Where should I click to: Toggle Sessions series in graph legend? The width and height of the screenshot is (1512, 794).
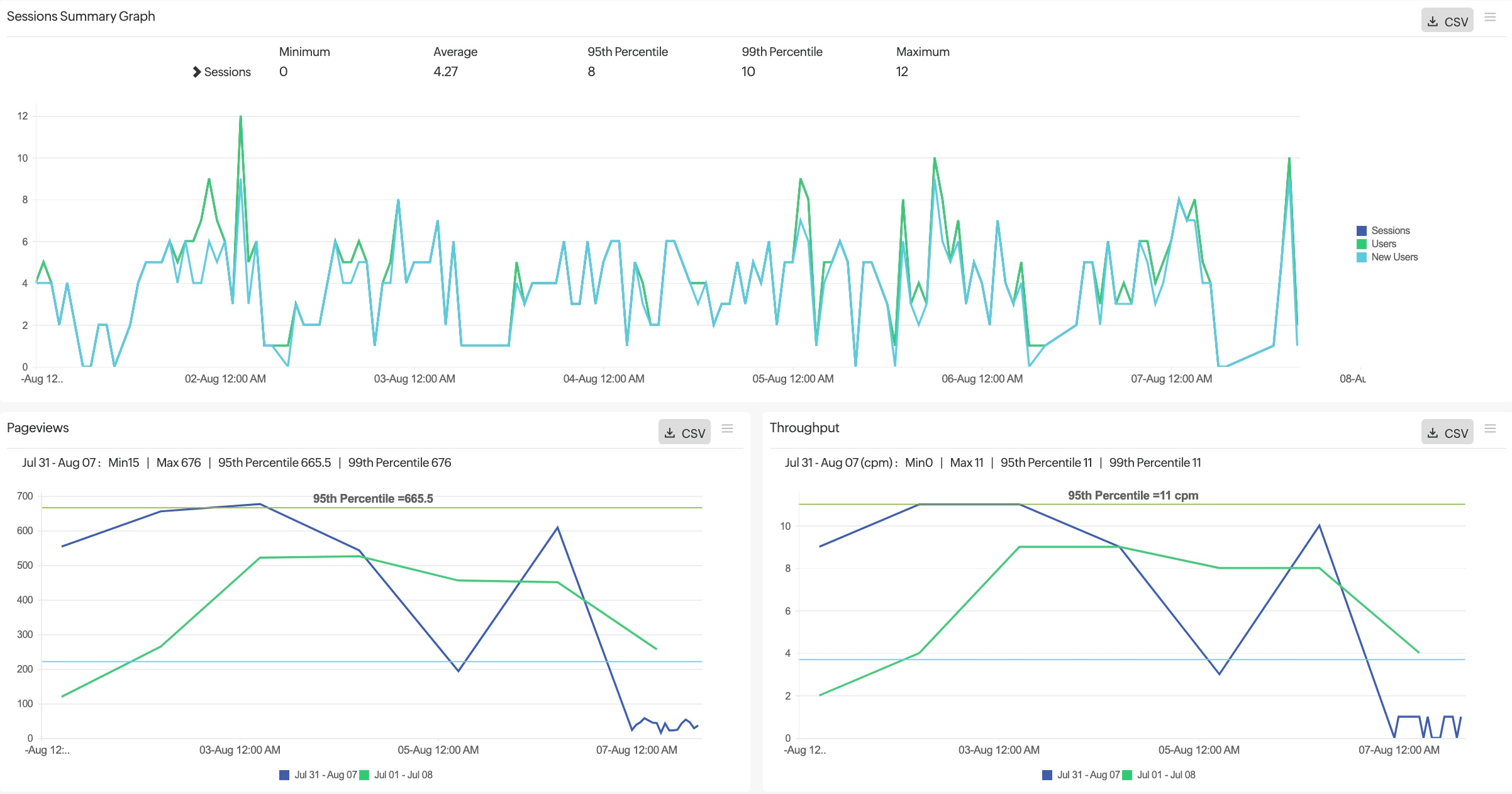pyautogui.click(x=1390, y=230)
